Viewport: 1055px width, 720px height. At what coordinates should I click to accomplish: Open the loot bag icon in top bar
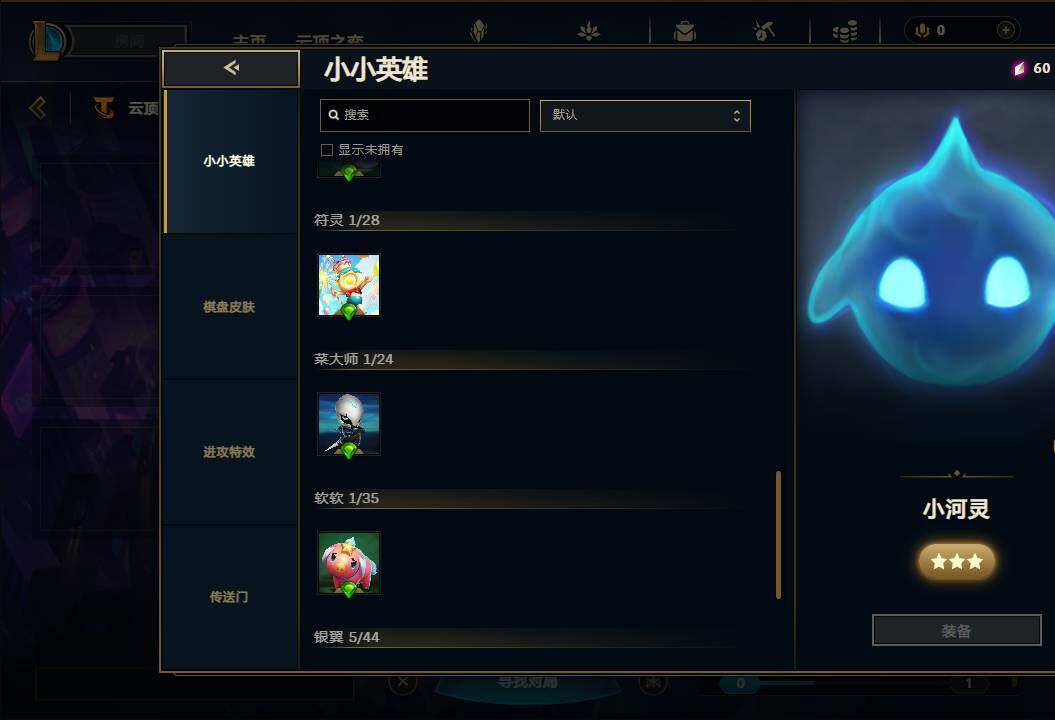tap(685, 31)
